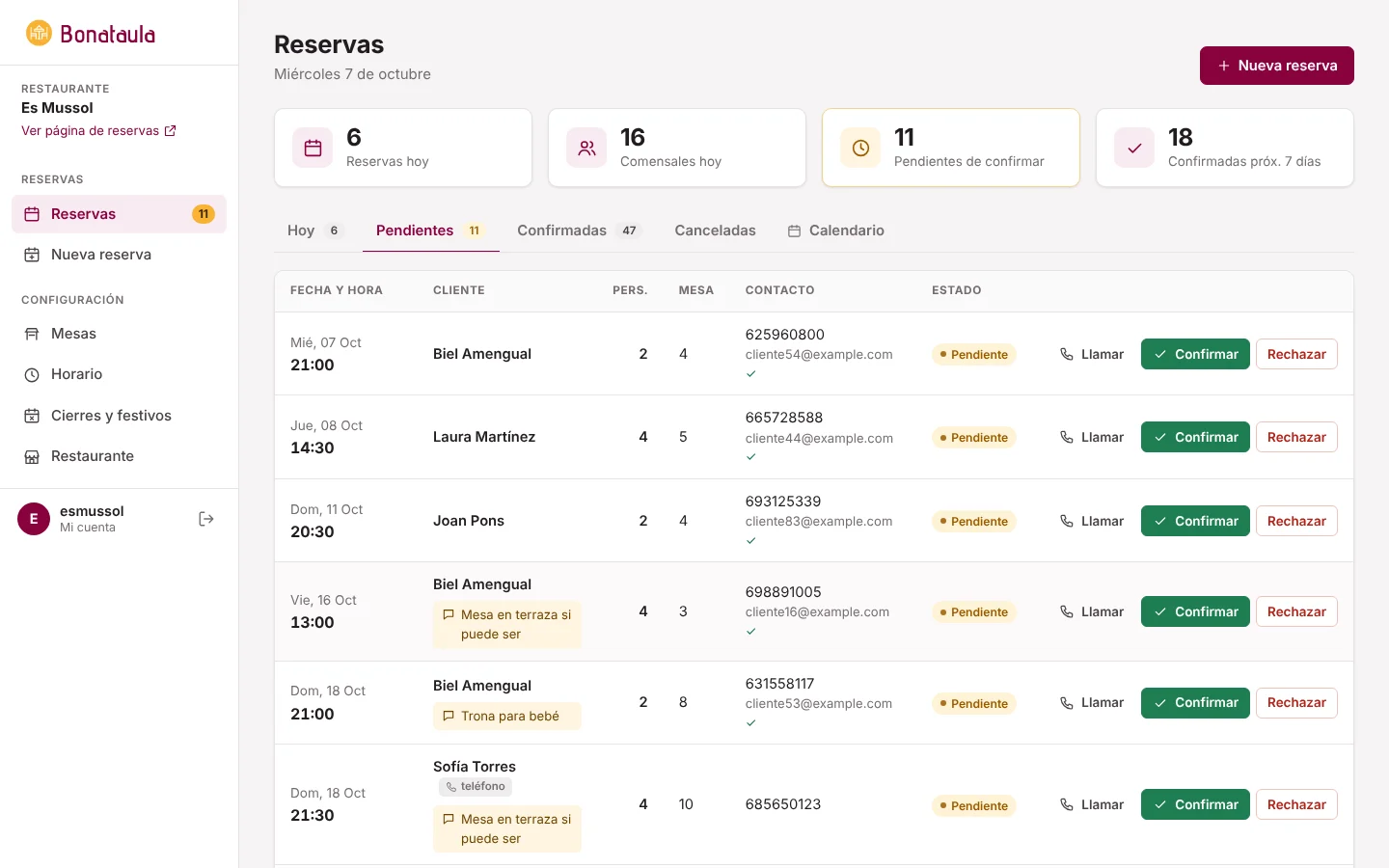The image size is (1389, 868).
Task: Click the logout icon beside esmussol
Action: (205, 519)
